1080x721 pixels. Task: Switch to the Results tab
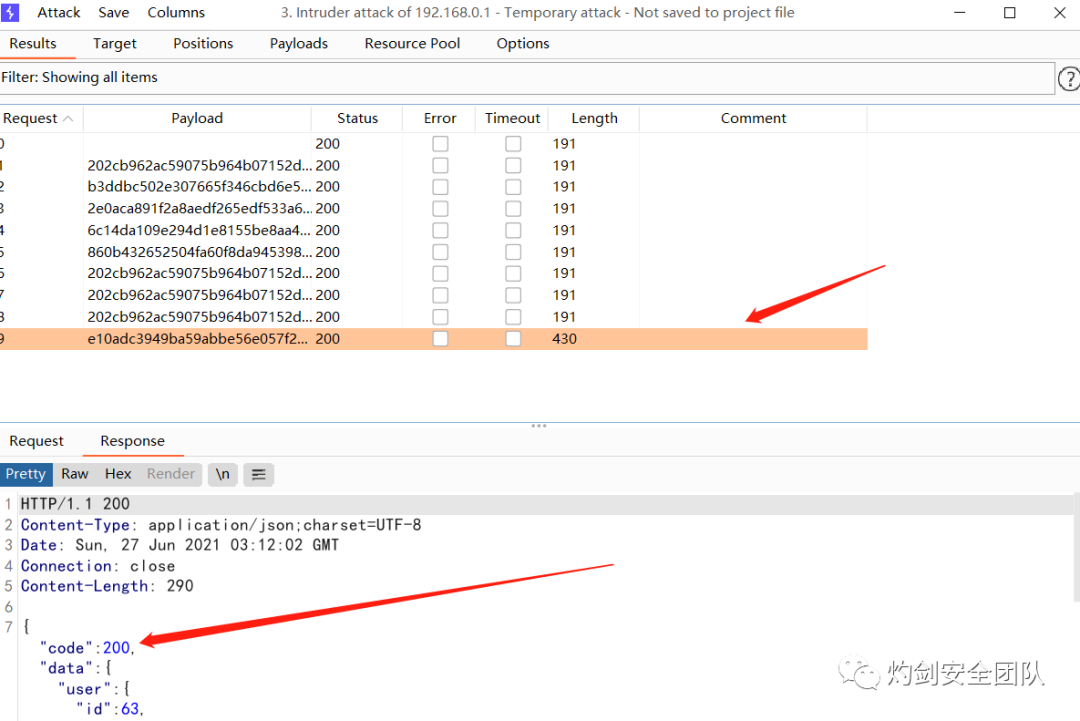[x=33, y=43]
